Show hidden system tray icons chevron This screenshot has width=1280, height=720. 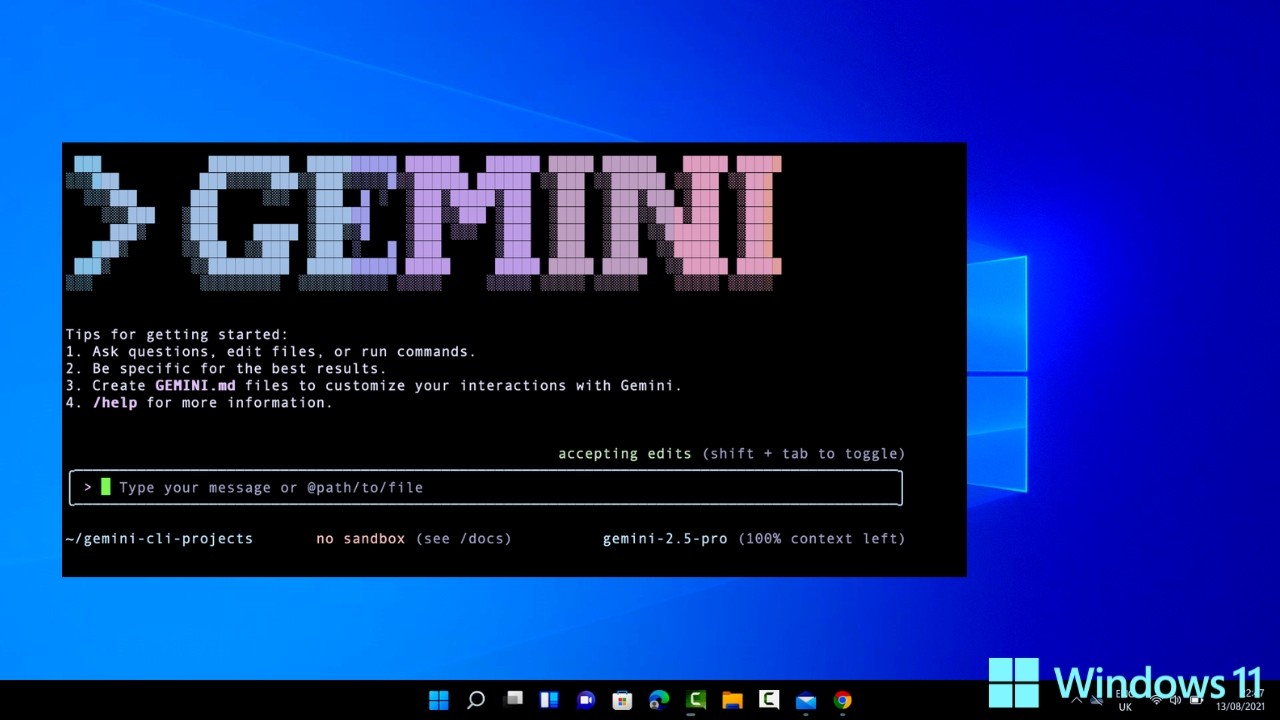coord(1076,700)
